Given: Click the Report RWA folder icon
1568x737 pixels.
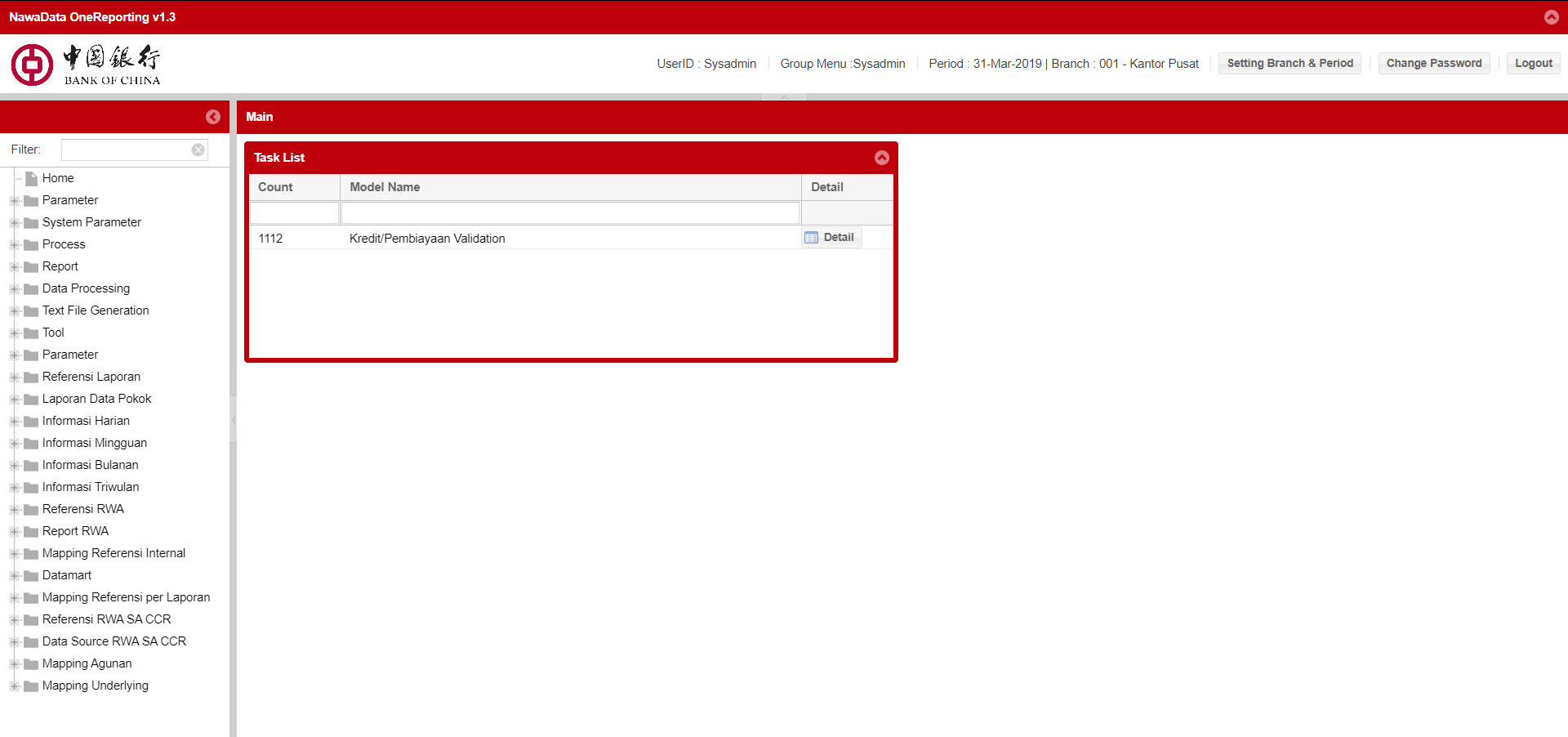Looking at the screenshot, I should [31, 532].
